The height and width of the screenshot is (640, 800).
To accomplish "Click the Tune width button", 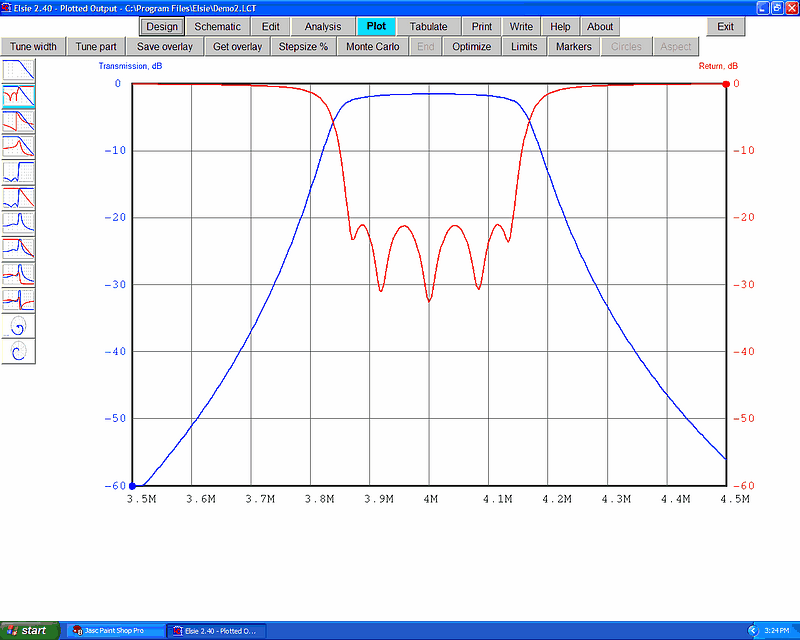I will [x=35, y=47].
